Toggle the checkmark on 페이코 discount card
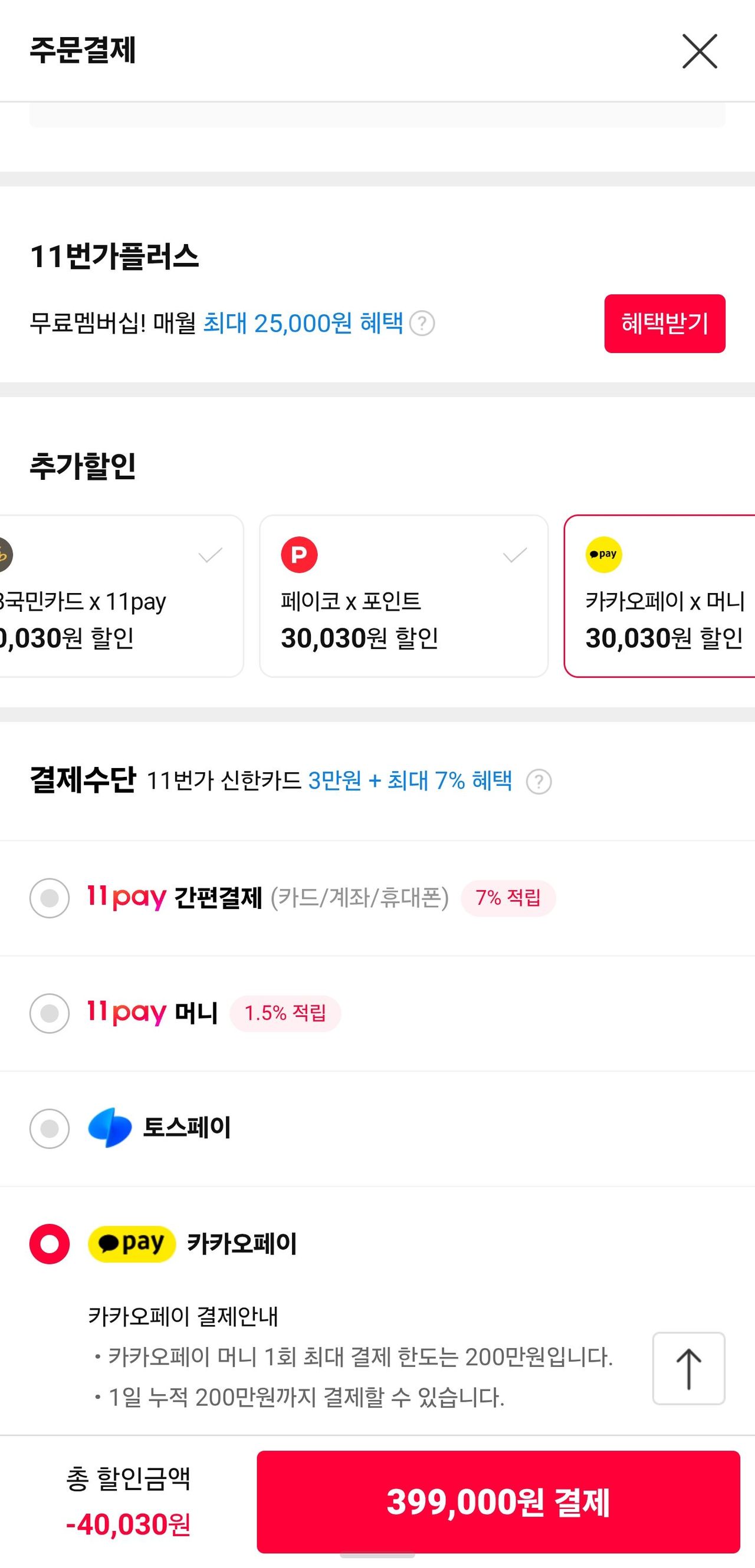 (514, 555)
